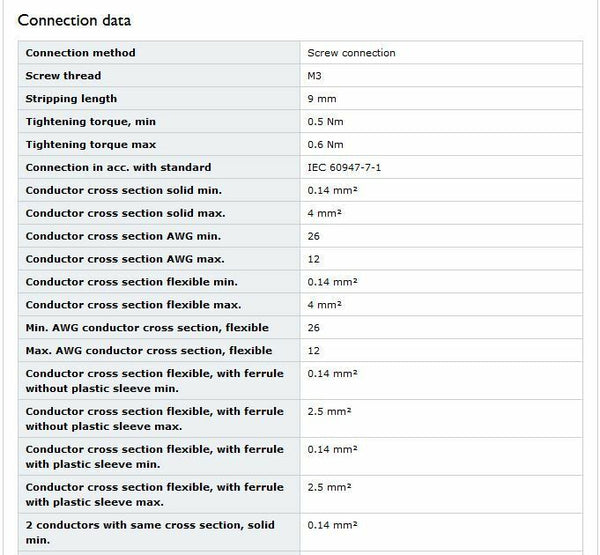This screenshot has height=555, width=600.
Task: Click the "IEC 60947-7-1" standard value
Action: (x=344, y=168)
